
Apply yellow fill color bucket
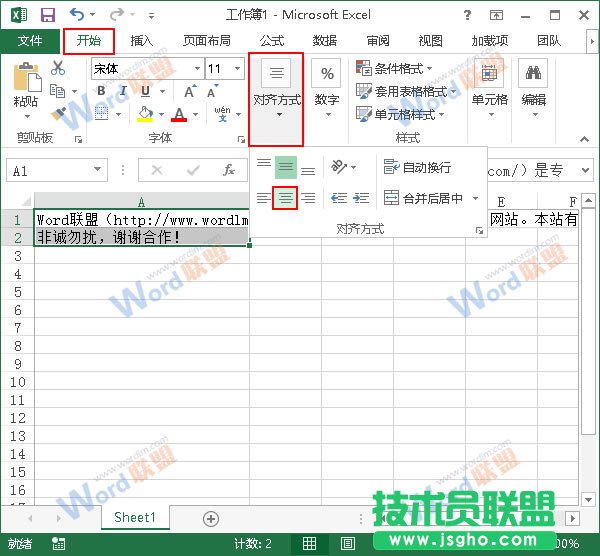[145, 114]
